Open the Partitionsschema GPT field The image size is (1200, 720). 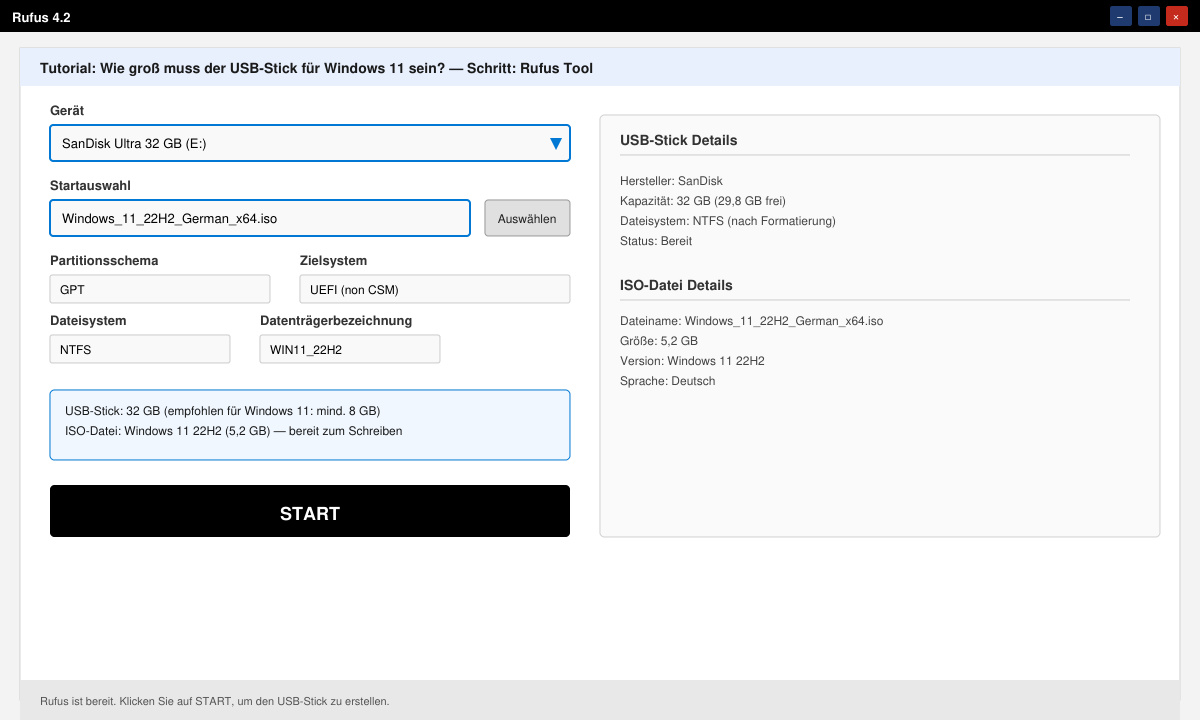(160, 289)
